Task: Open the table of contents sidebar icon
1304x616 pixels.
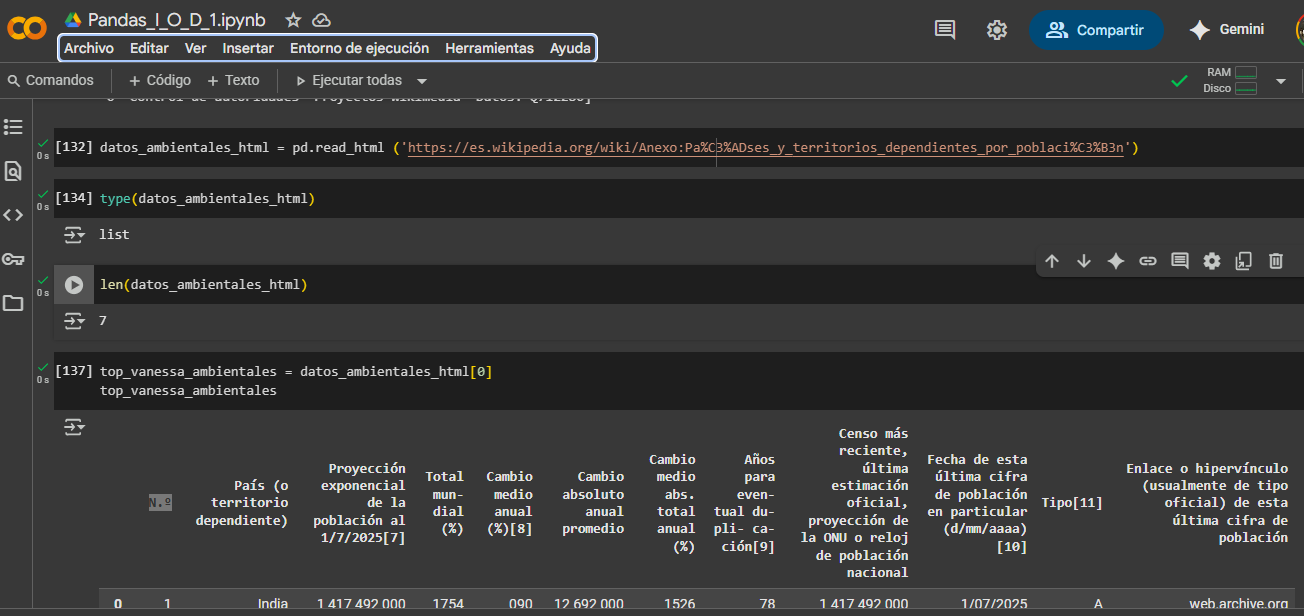Action: coord(13,127)
